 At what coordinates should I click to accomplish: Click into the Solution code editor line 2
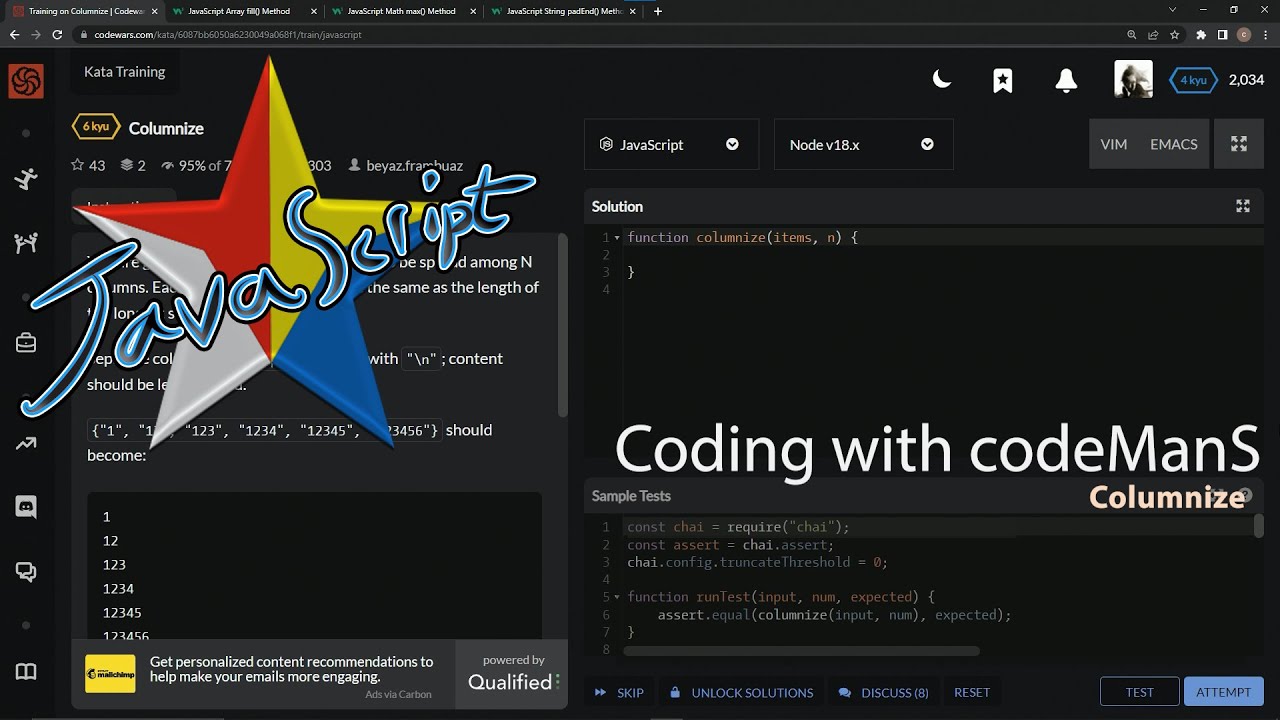coord(944,254)
